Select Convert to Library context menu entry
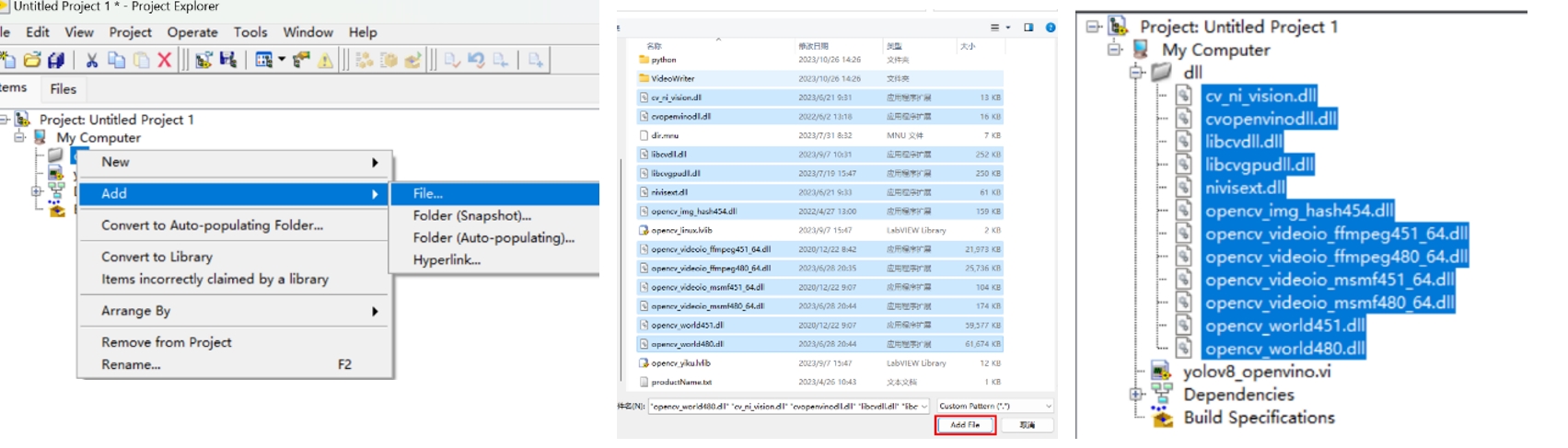 pos(157,257)
